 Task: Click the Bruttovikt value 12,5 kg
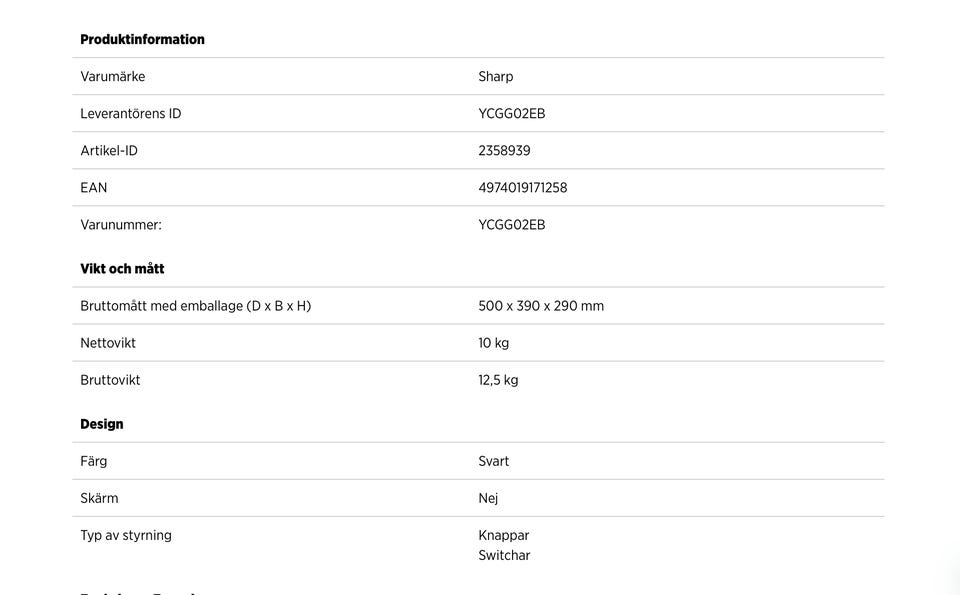pyautogui.click(x=498, y=380)
